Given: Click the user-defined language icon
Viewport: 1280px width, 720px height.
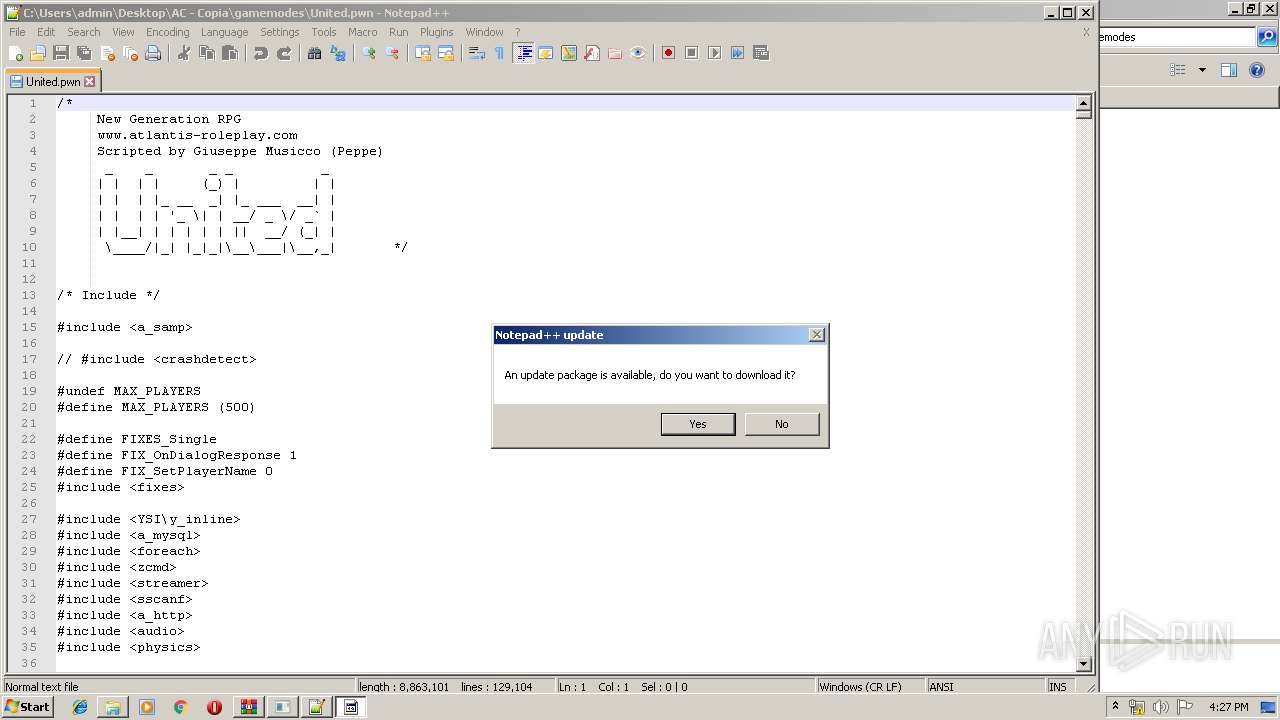Looking at the screenshot, I should tap(546, 53).
